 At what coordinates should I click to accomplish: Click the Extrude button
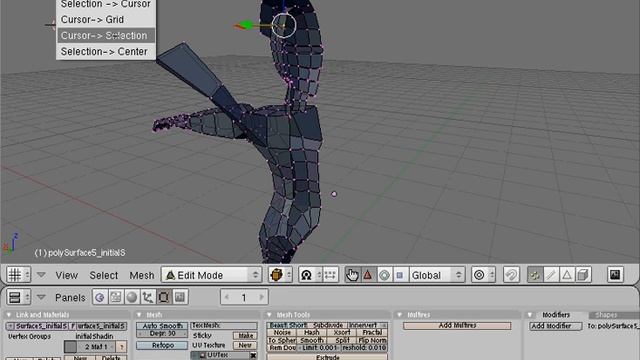click(x=327, y=357)
